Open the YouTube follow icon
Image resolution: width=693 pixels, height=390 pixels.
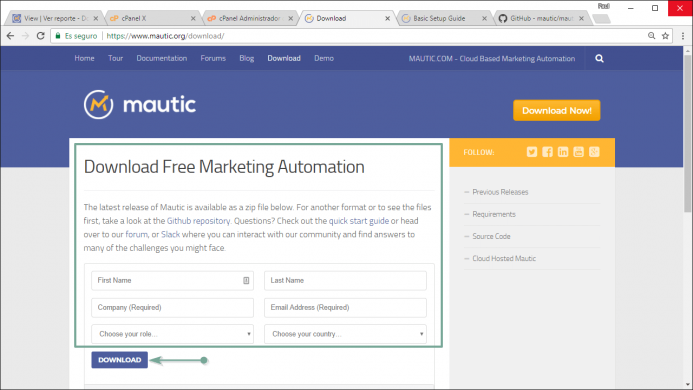(x=579, y=152)
